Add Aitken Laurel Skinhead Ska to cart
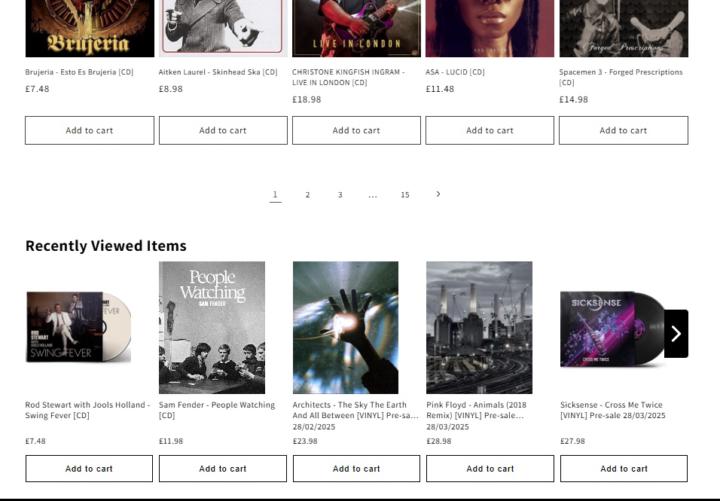The width and height of the screenshot is (720, 501). click(223, 130)
